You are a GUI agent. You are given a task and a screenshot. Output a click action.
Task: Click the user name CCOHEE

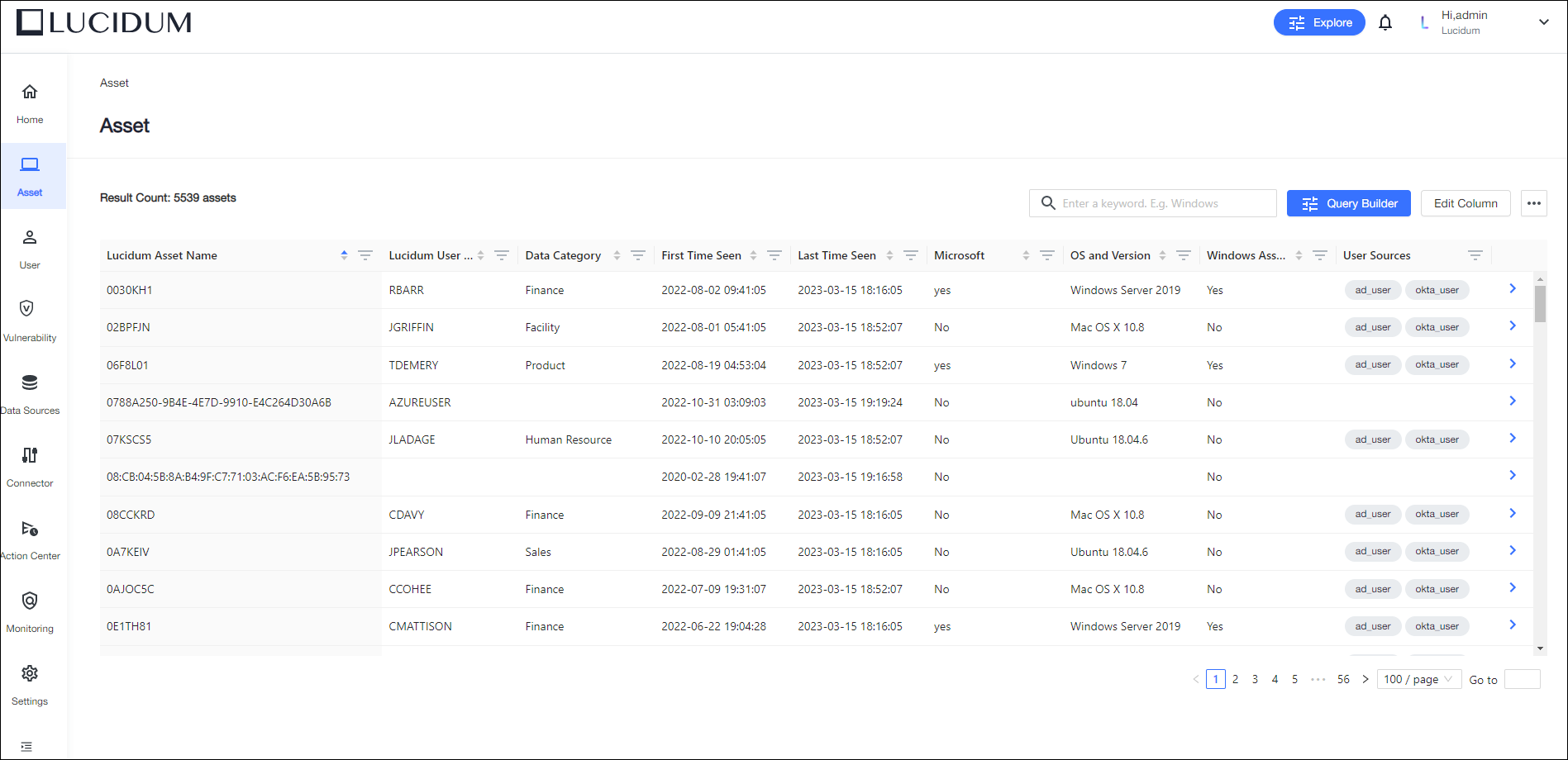point(410,589)
